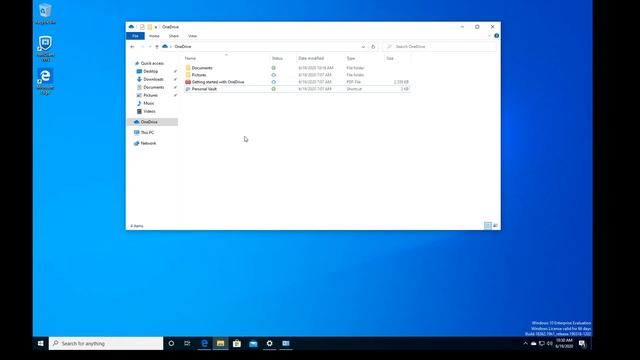Image resolution: width=640 pixels, height=360 pixels.
Task: Open the Recycle Bin desktop icon
Action: coord(45,13)
